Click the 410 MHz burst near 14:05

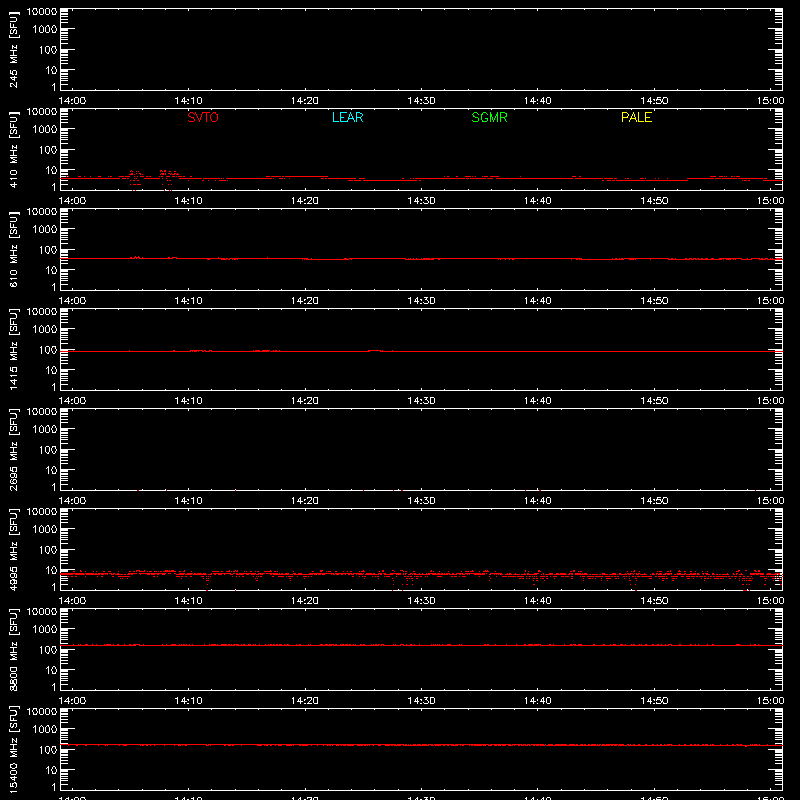click(135, 180)
